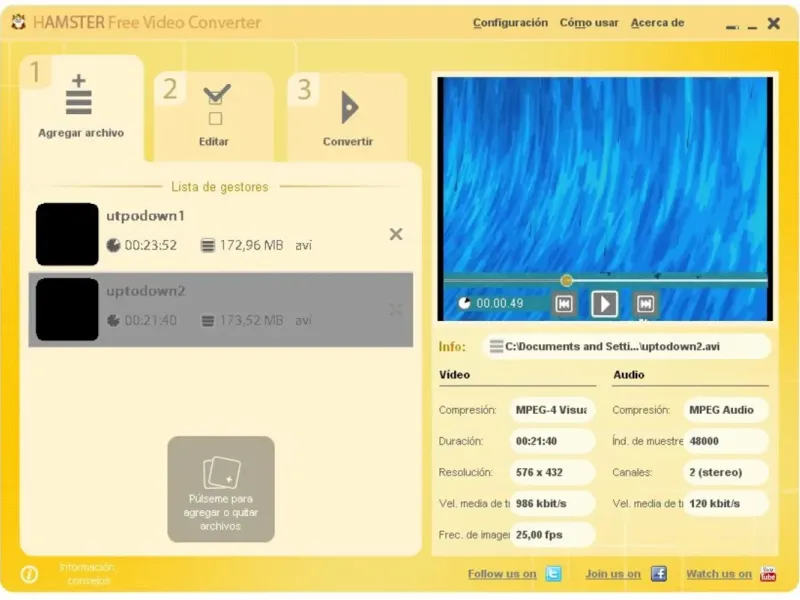Switch to the Editar step tab

[214, 116]
